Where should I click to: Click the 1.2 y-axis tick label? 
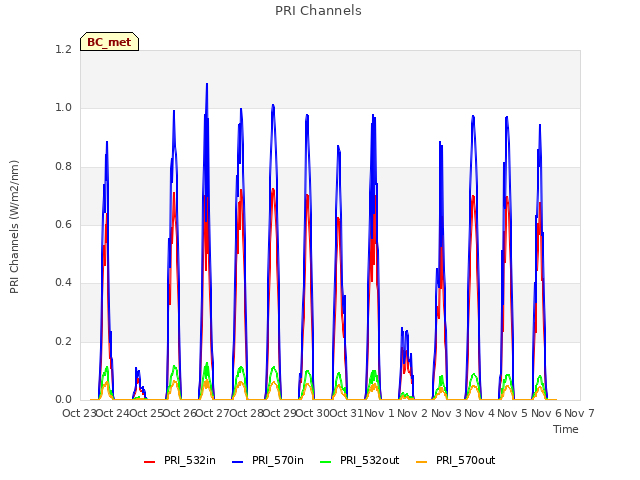[x=63, y=49]
